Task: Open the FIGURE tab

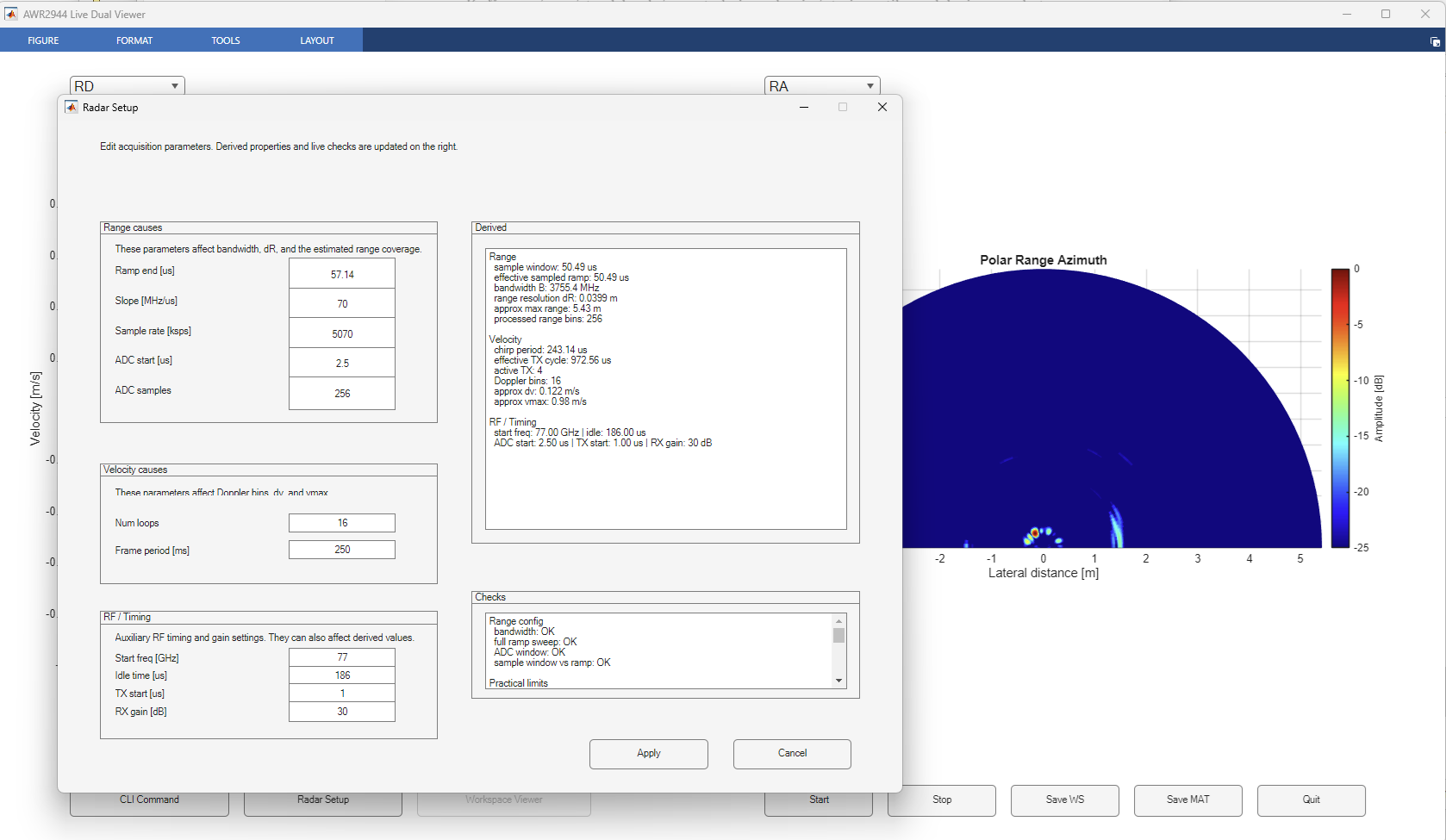Action: point(43,40)
